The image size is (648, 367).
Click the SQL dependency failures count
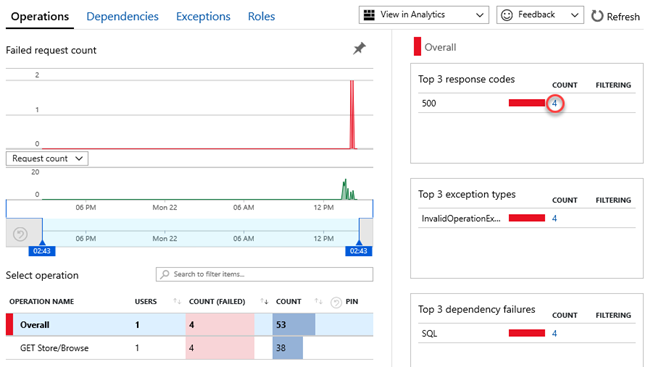tap(554, 333)
